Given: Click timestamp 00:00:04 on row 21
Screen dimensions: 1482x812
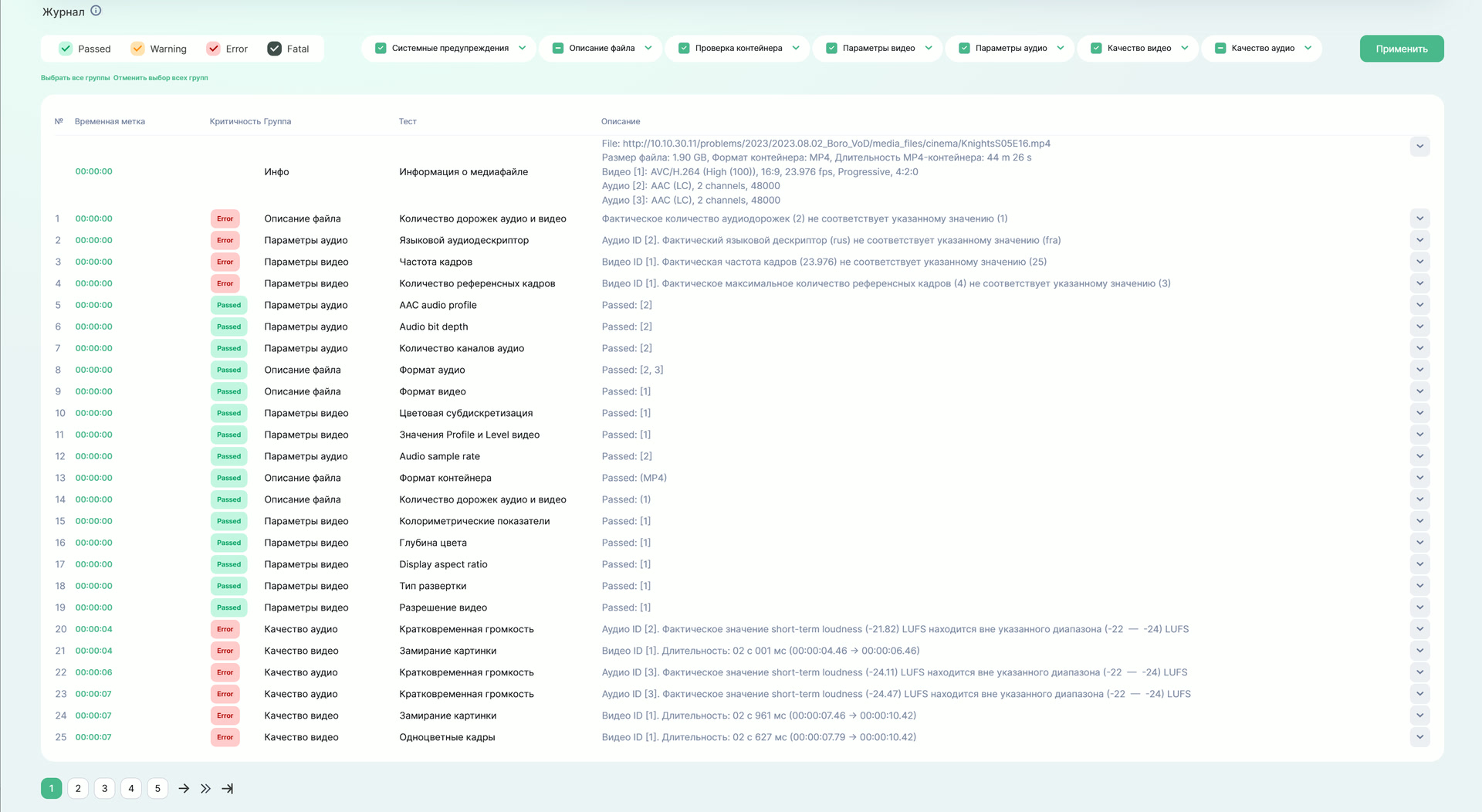Looking at the screenshot, I should click(93, 651).
